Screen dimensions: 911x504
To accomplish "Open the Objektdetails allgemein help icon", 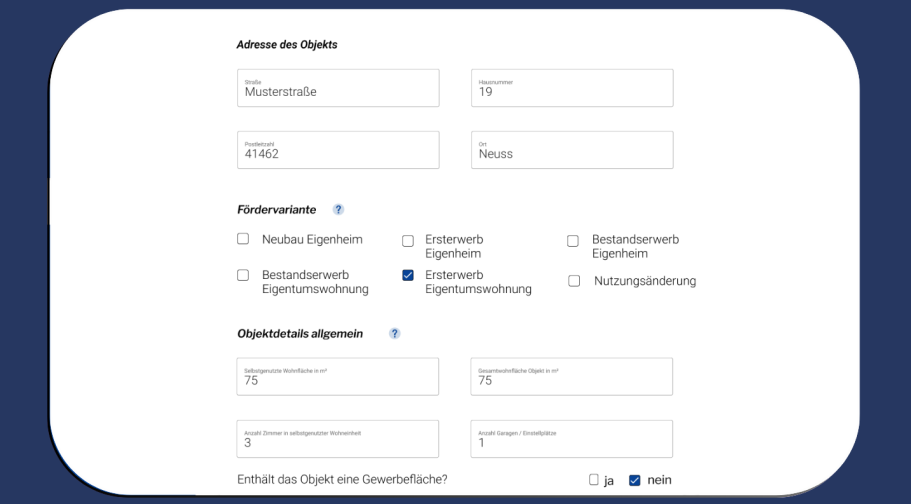I will pyautogui.click(x=394, y=333).
